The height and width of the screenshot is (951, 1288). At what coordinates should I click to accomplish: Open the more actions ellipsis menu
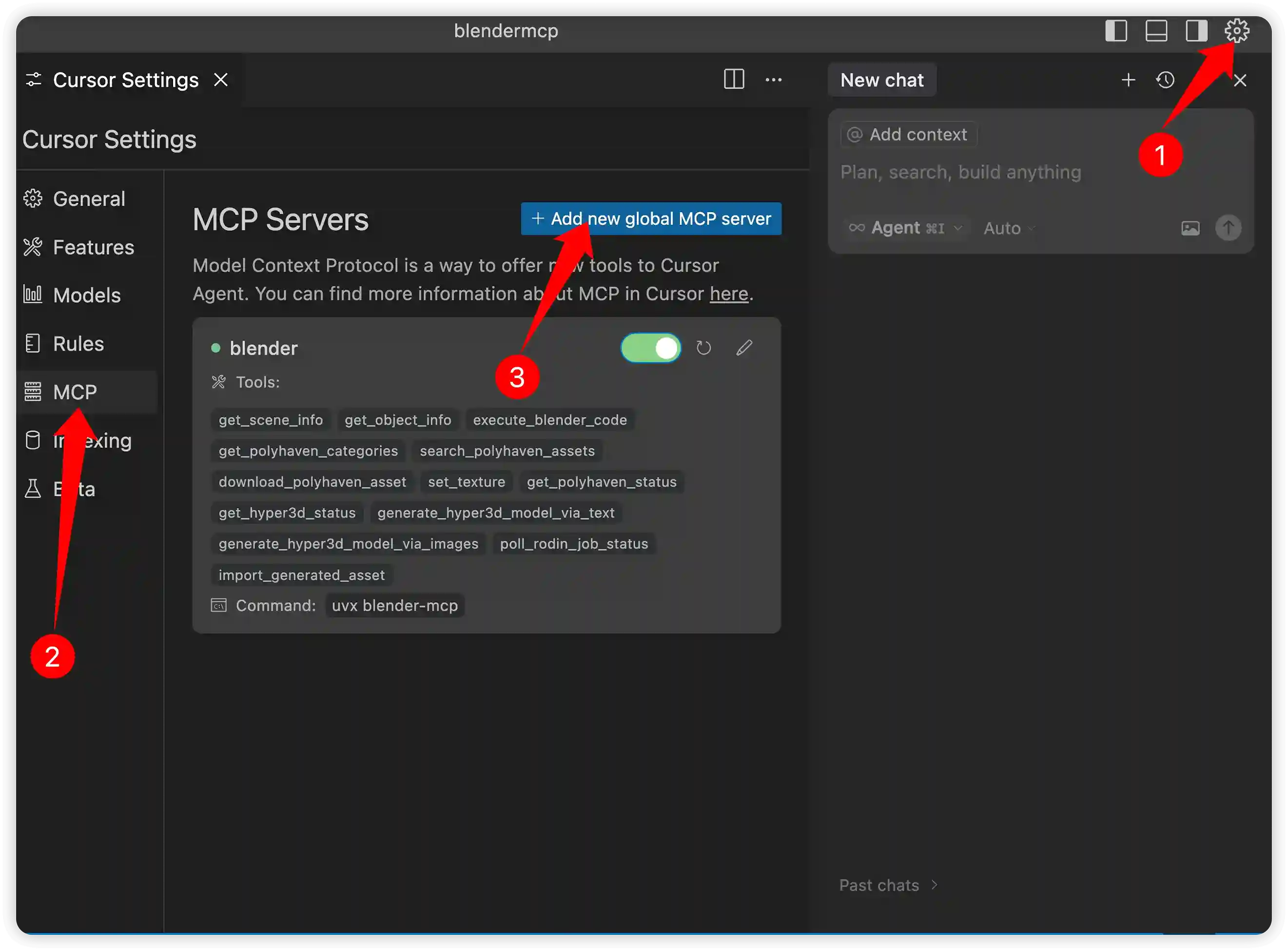point(774,80)
